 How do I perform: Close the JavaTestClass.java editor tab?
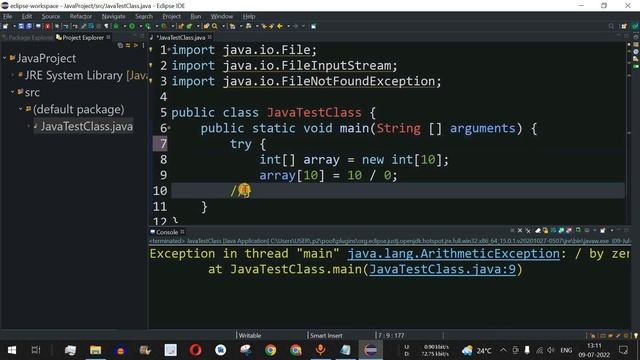pyautogui.click(x=210, y=37)
